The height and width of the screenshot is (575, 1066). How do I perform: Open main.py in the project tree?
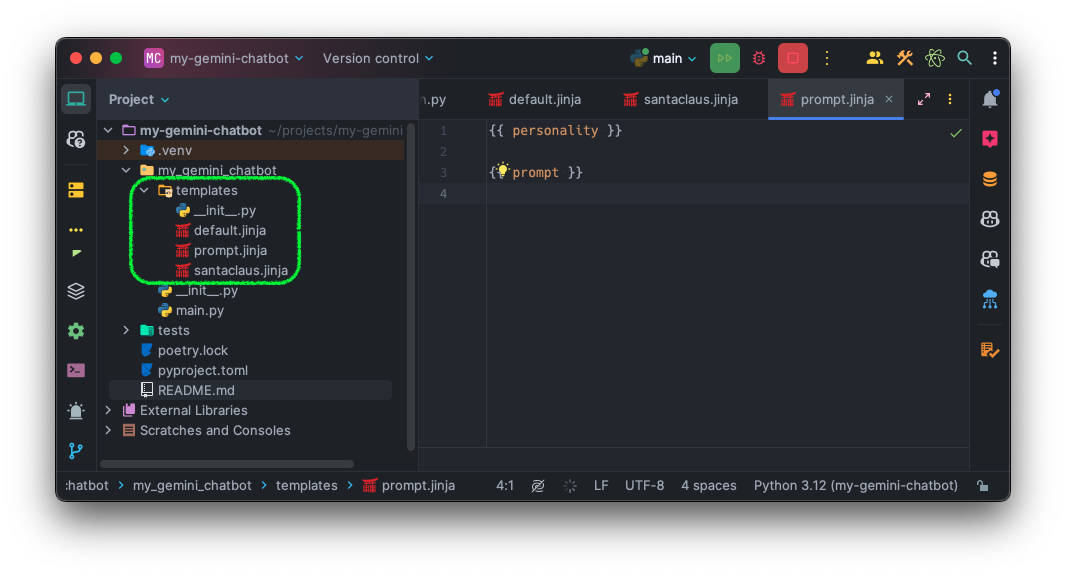[199, 310]
